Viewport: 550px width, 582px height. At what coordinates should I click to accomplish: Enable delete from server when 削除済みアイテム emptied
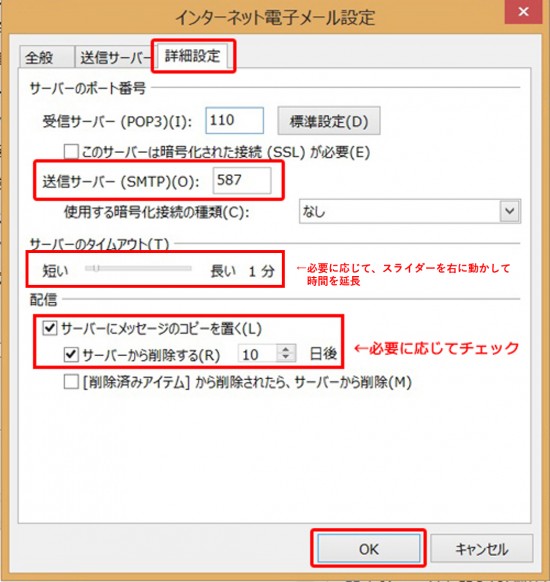[71, 382]
